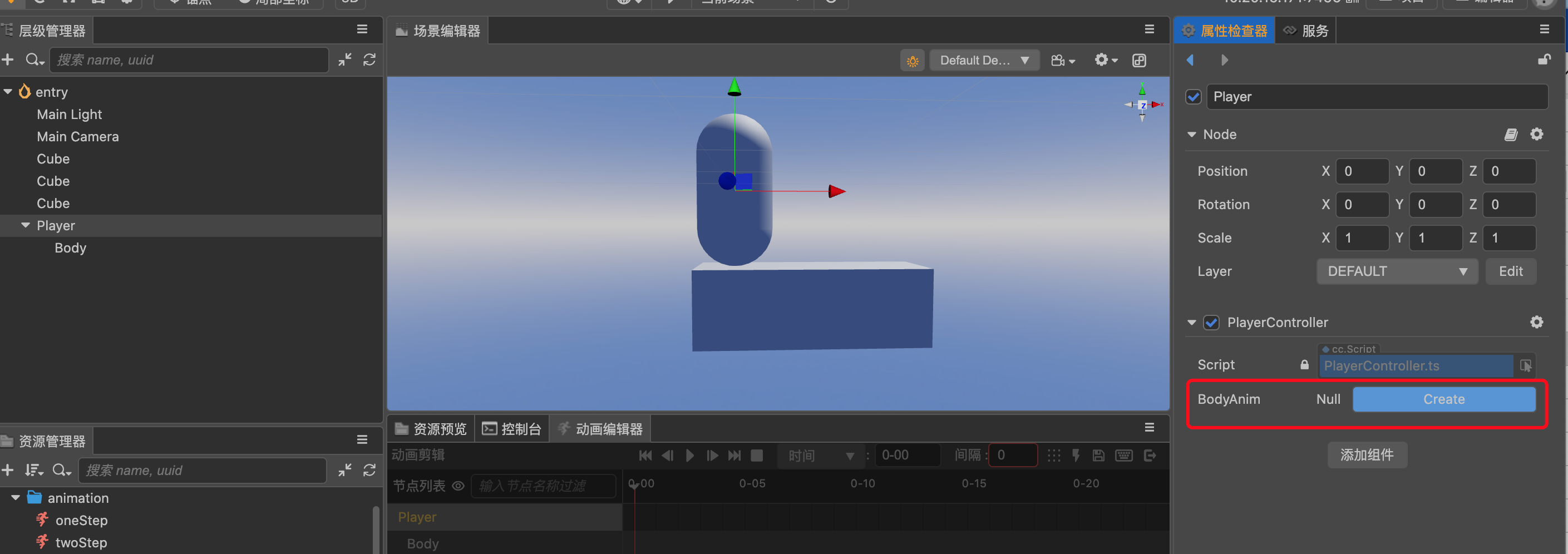Open the Layer DEFAULT dropdown

[x=1397, y=271]
